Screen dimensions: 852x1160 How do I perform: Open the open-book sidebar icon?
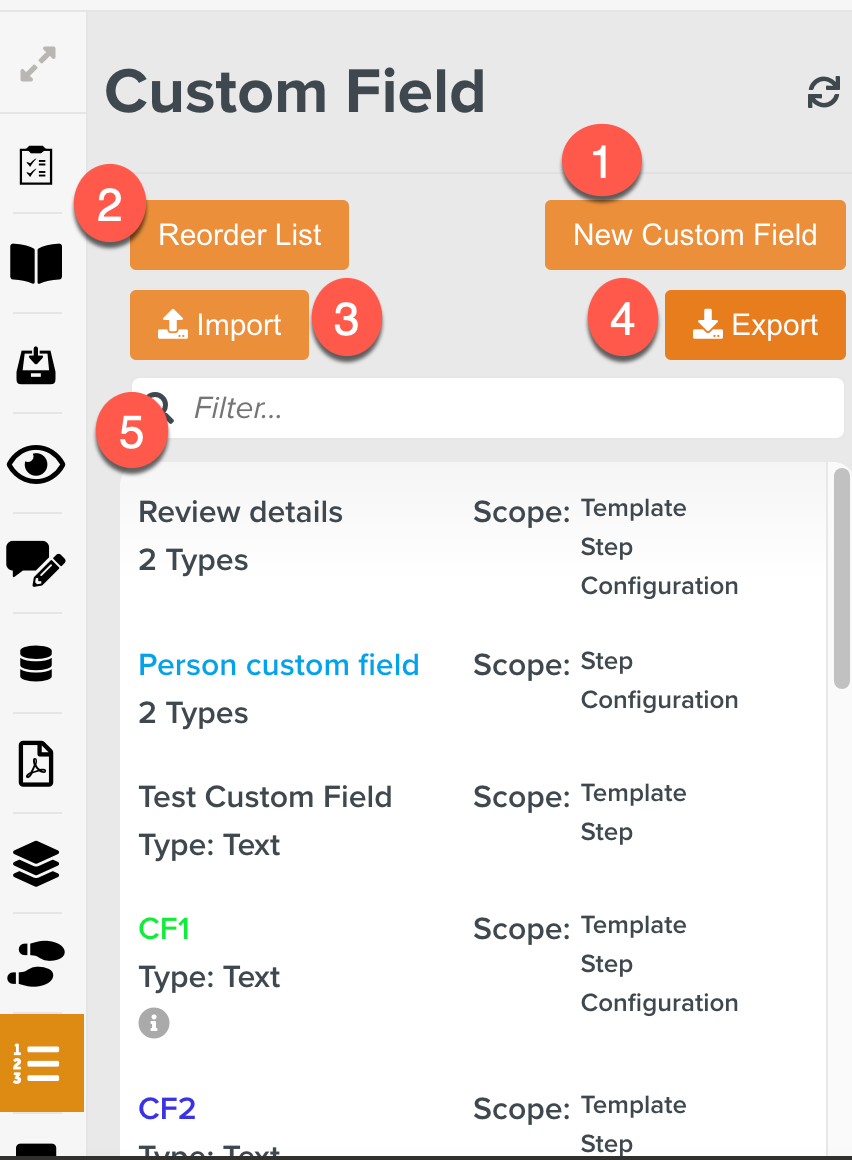pyautogui.click(x=36, y=263)
